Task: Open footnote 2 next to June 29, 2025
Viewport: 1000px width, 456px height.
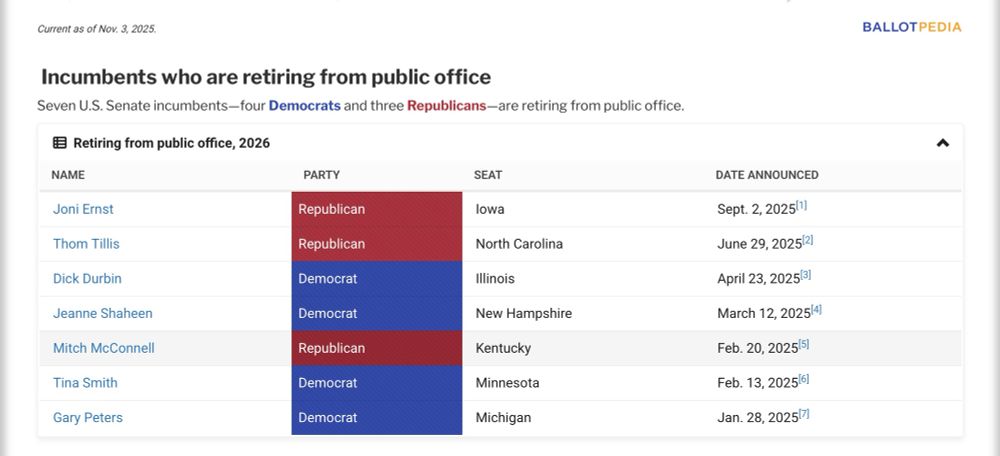Action: tap(808, 240)
